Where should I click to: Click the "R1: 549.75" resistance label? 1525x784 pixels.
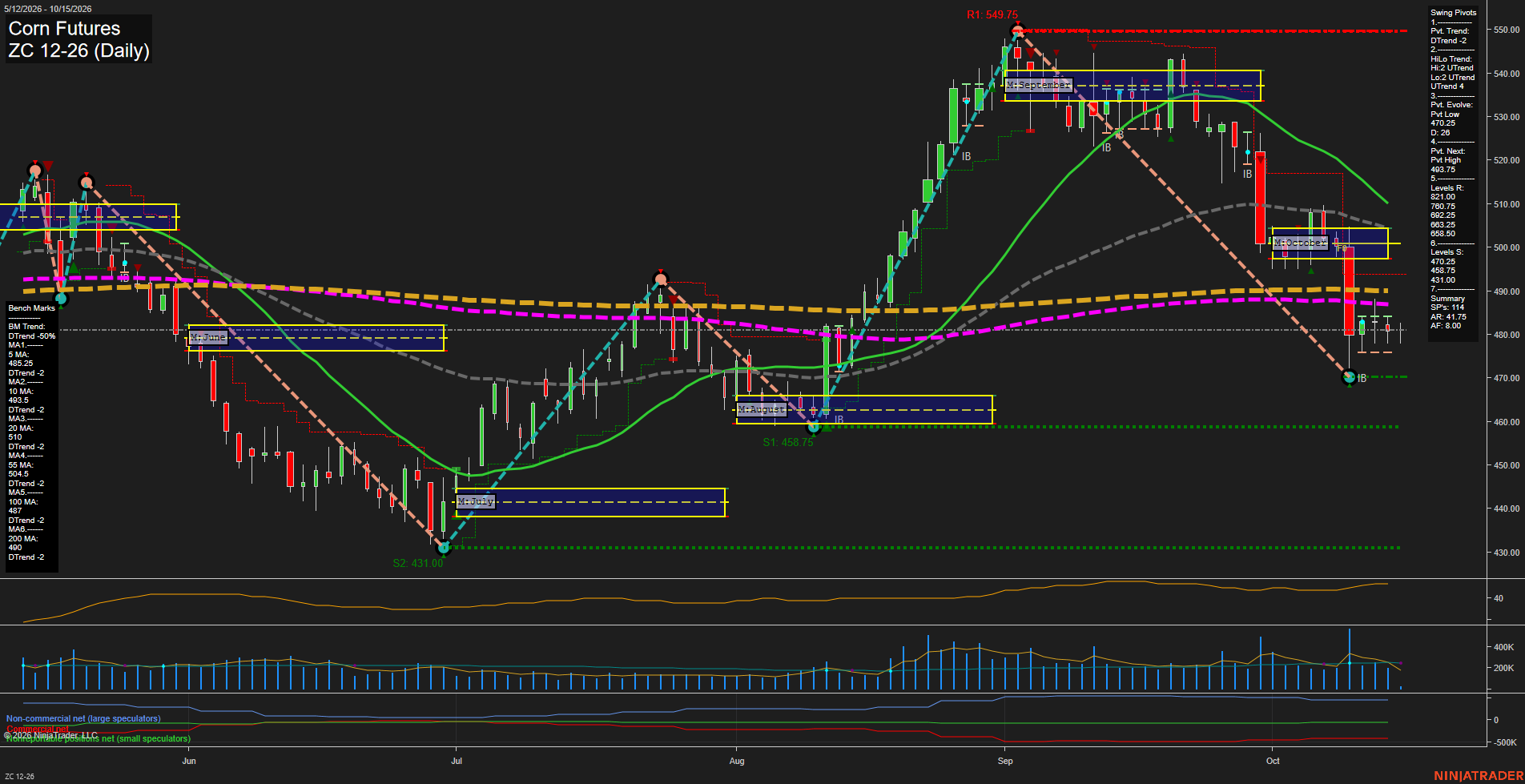[992, 15]
